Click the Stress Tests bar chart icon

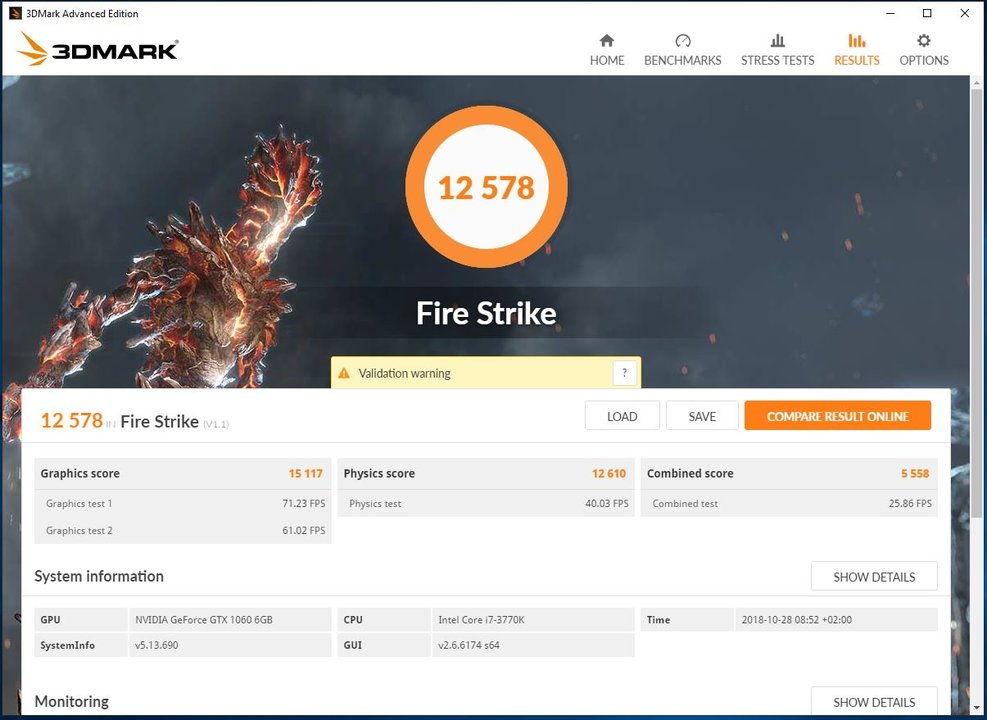pos(778,41)
